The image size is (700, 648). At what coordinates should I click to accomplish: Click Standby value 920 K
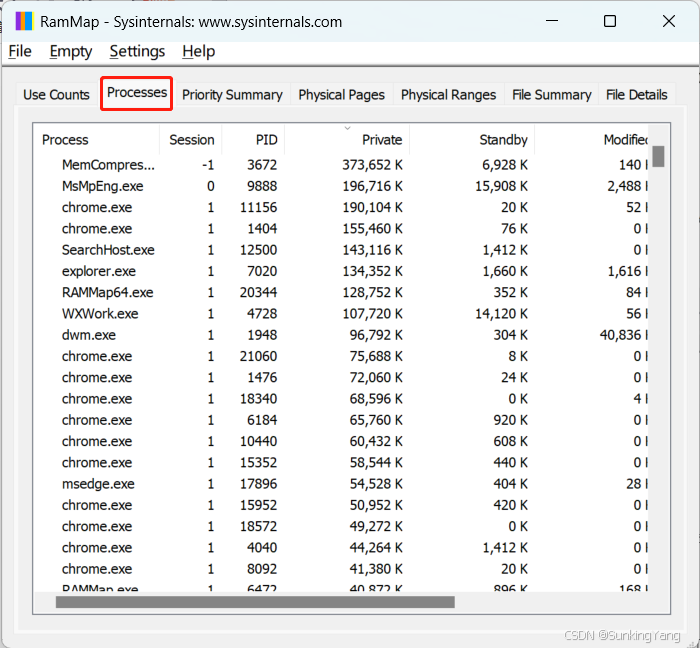[x=510, y=420]
